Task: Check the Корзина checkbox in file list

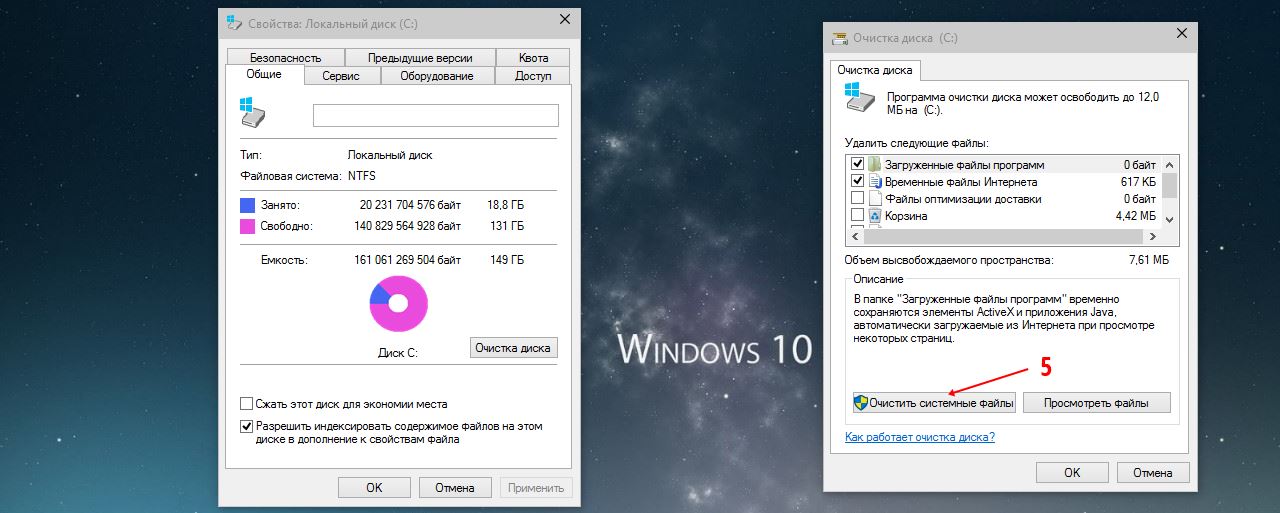Action: point(857,216)
